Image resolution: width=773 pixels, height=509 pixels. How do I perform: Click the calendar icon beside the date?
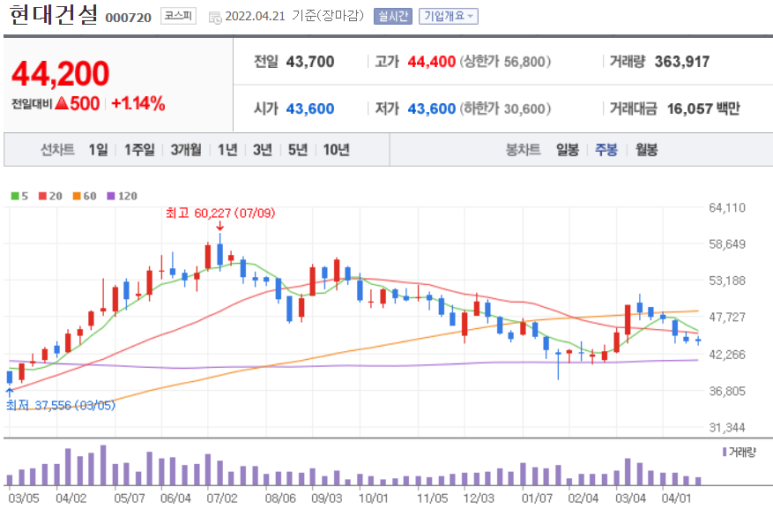tap(215, 17)
